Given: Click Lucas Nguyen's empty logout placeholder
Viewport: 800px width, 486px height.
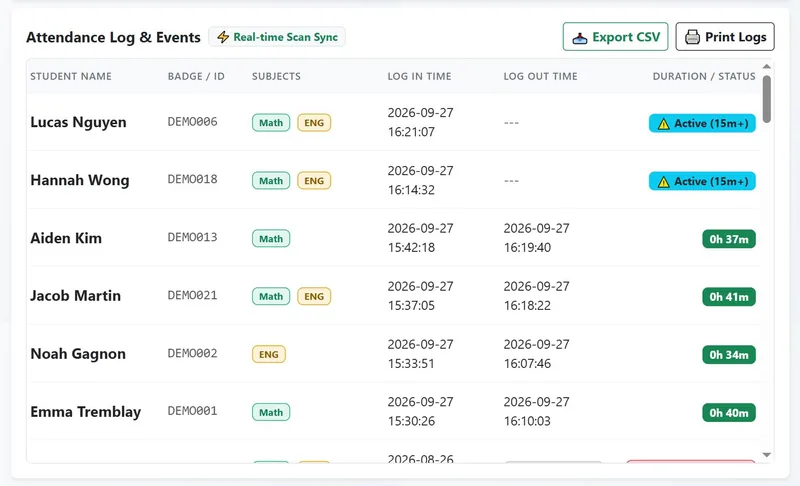Looking at the screenshot, I should coord(511,123).
